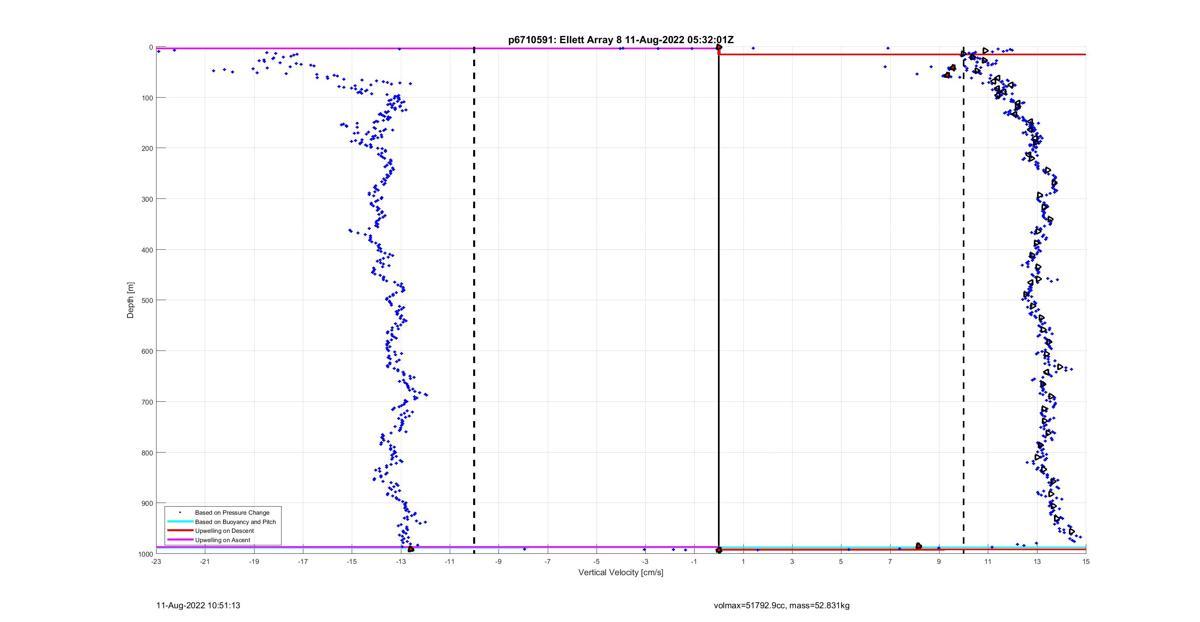Click x-axis tick label 13
Viewport: 1200px width, 622px height.
tap(1037, 561)
